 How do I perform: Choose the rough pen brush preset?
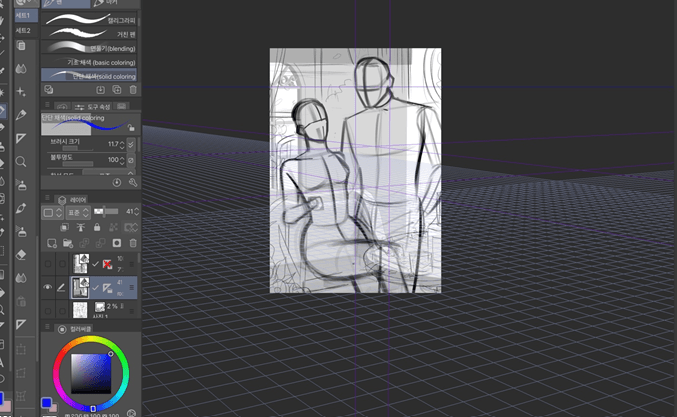89,33
